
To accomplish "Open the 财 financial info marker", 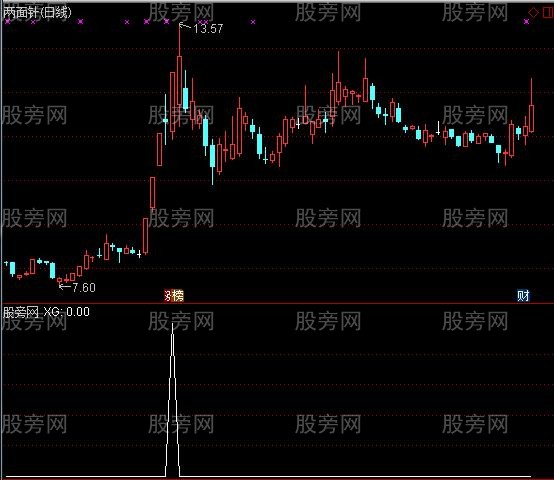I will (523, 296).
